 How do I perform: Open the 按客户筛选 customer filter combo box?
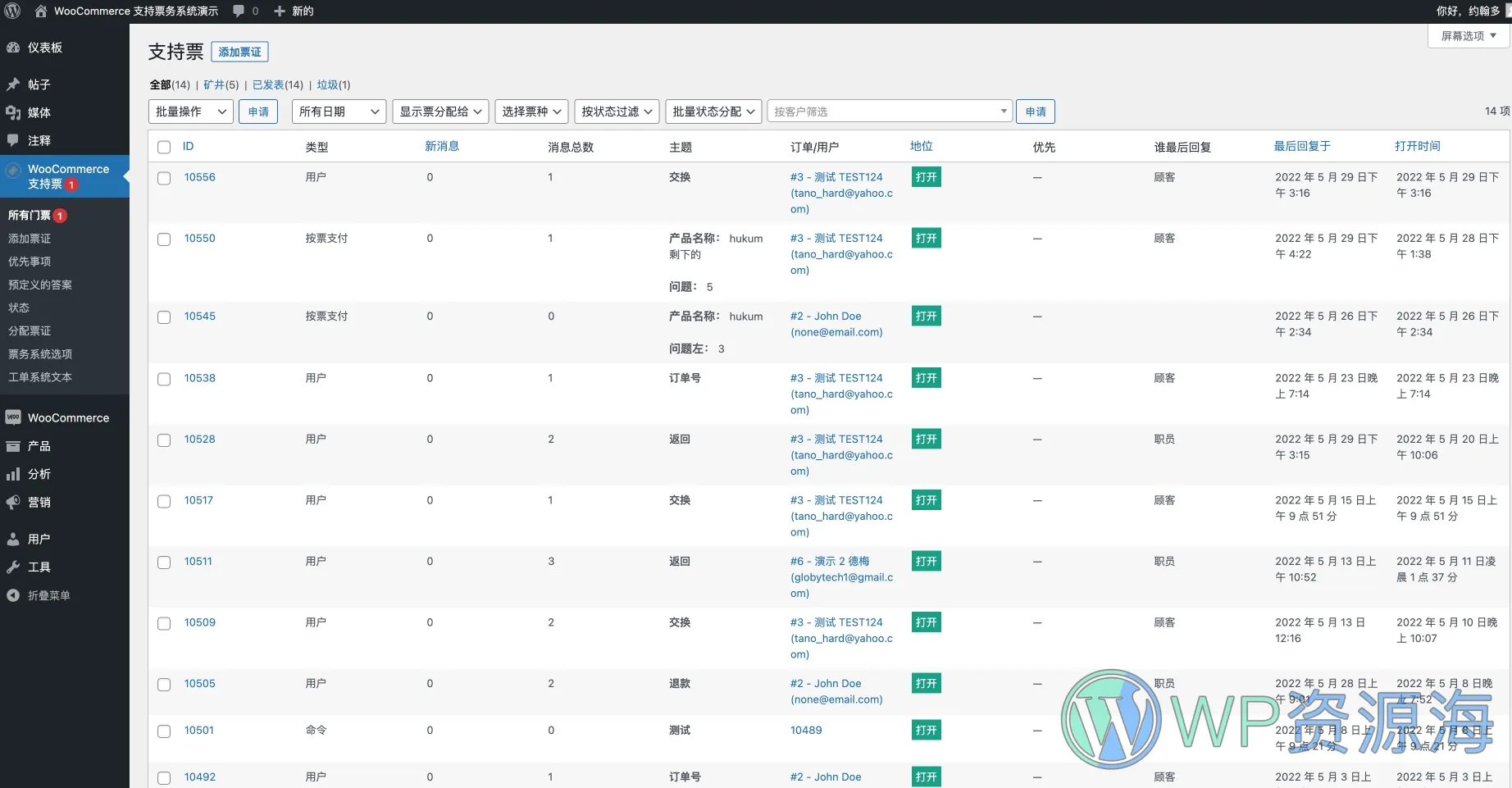pos(890,112)
